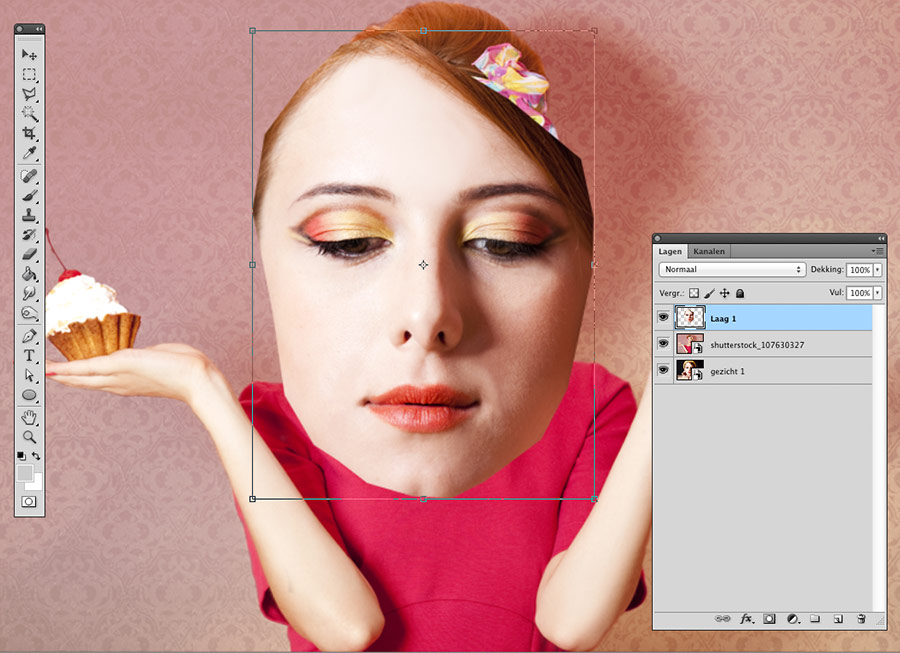Select the Move tool

coord(29,55)
